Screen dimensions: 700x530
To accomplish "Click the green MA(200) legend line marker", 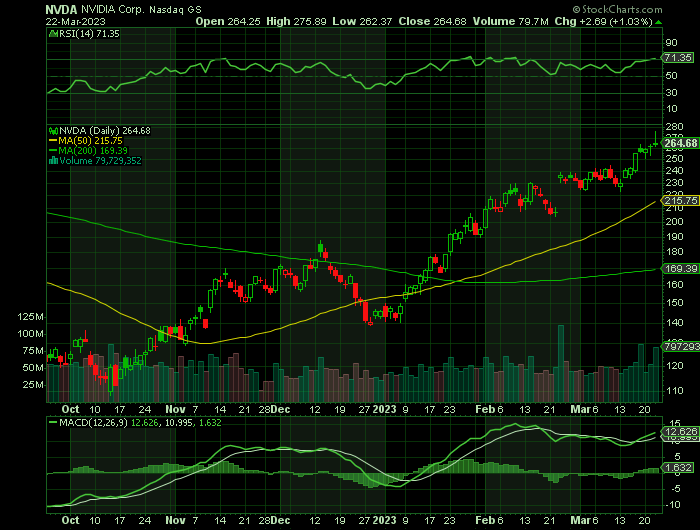I will click(53, 151).
